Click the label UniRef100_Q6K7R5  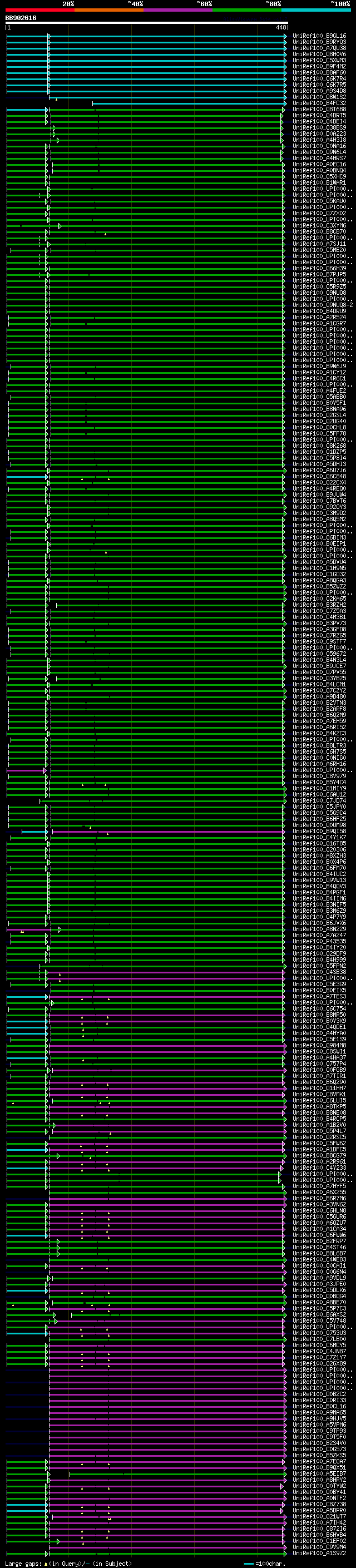point(319,85)
